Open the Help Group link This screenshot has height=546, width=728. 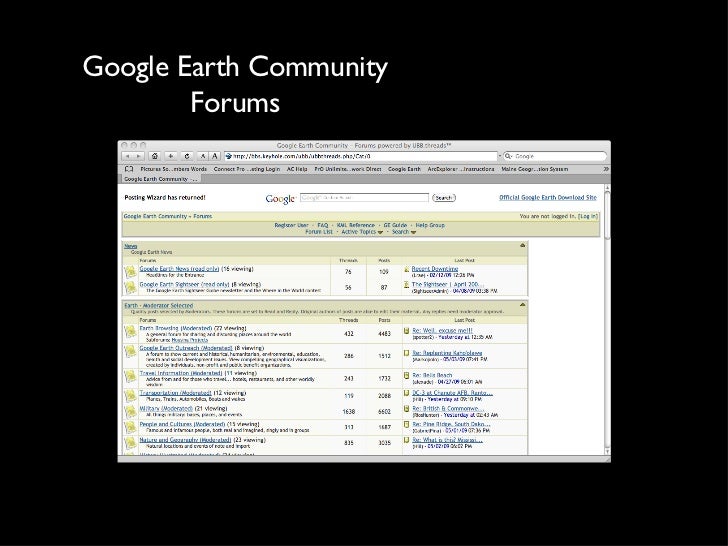click(430, 225)
